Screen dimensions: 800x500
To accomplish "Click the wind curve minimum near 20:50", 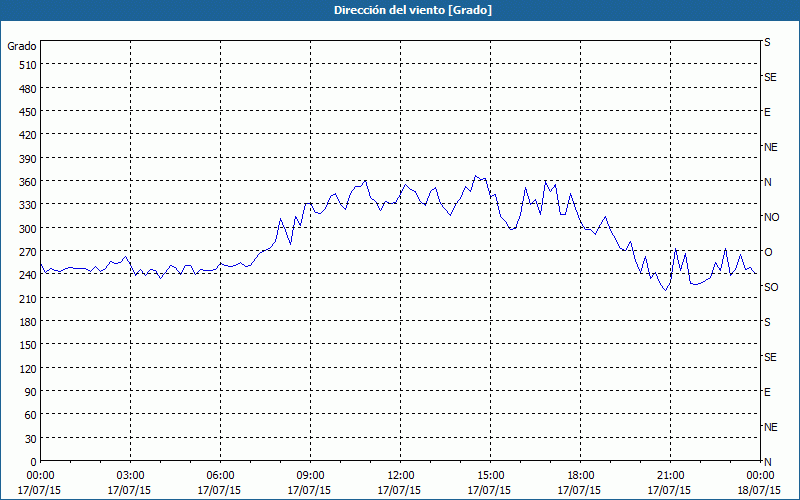I will (665, 290).
